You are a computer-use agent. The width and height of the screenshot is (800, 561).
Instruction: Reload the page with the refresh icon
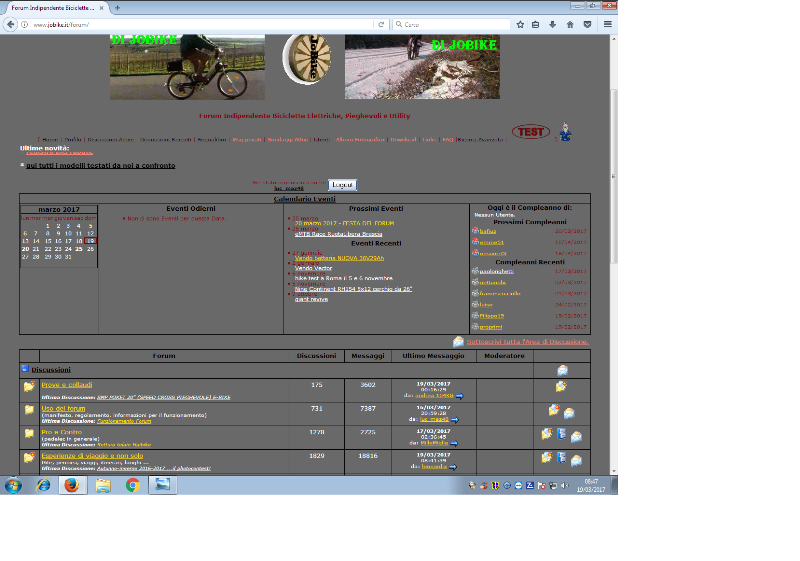point(381,24)
